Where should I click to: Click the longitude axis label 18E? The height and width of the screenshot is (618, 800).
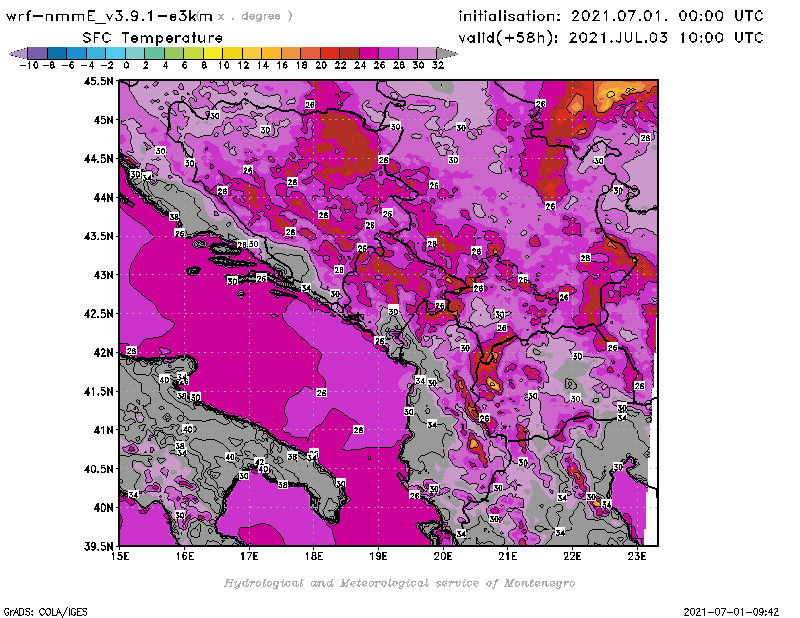pyautogui.click(x=314, y=556)
